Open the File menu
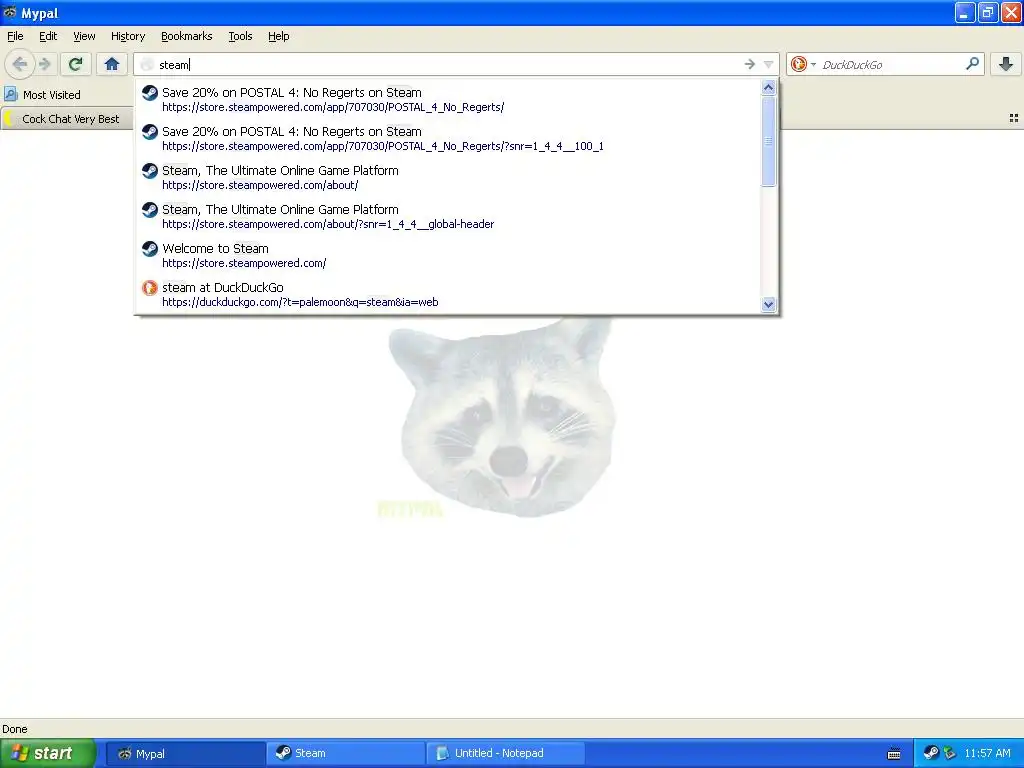The width and height of the screenshot is (1024, 768). [15, 36]
